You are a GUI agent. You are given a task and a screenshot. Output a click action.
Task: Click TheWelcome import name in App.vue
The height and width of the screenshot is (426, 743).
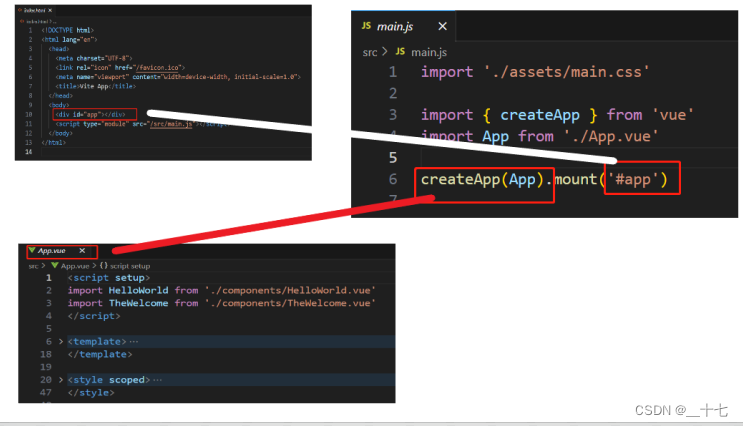[x=138, y=303]
